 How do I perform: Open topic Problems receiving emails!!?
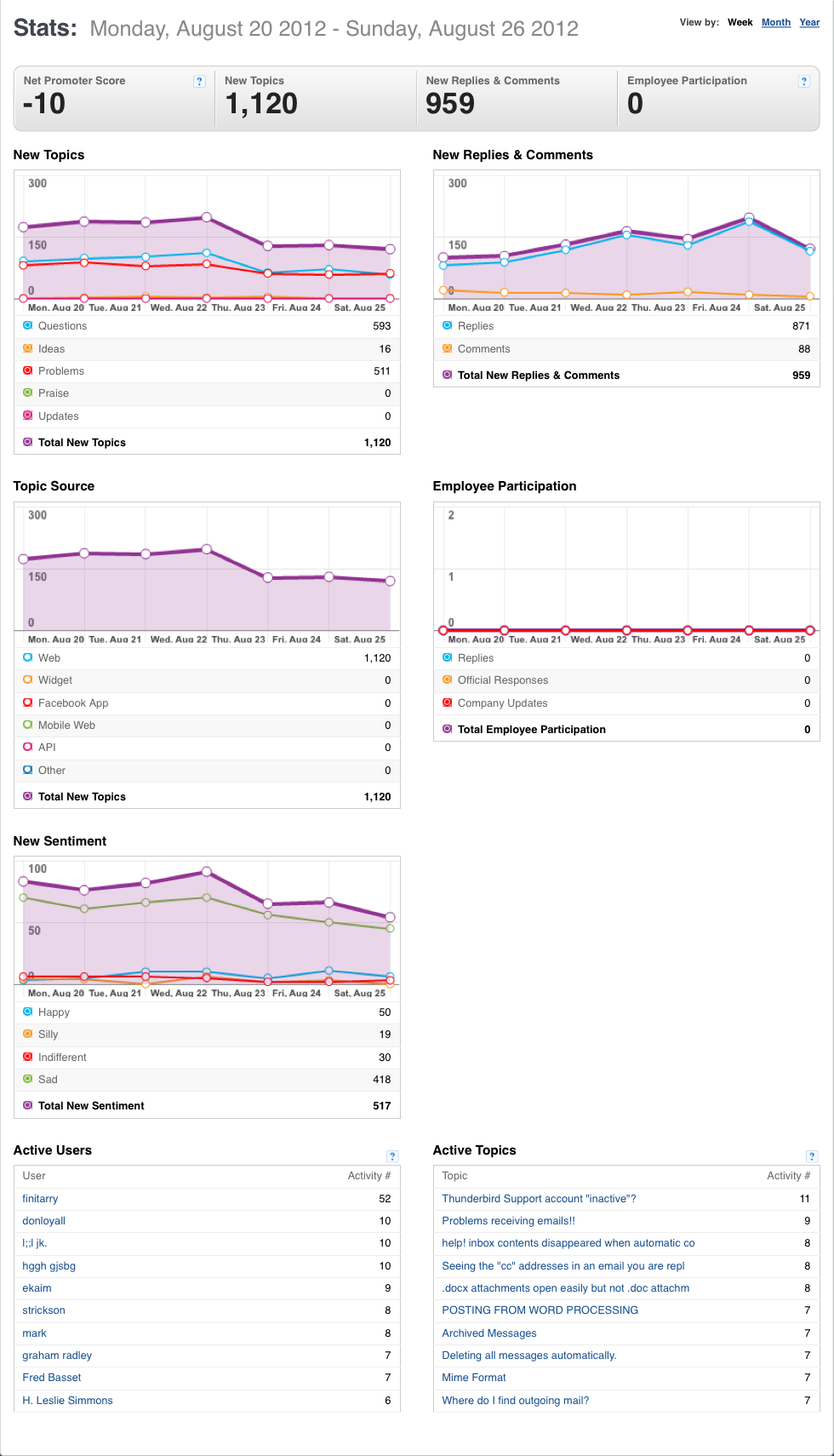(508, 1220)
